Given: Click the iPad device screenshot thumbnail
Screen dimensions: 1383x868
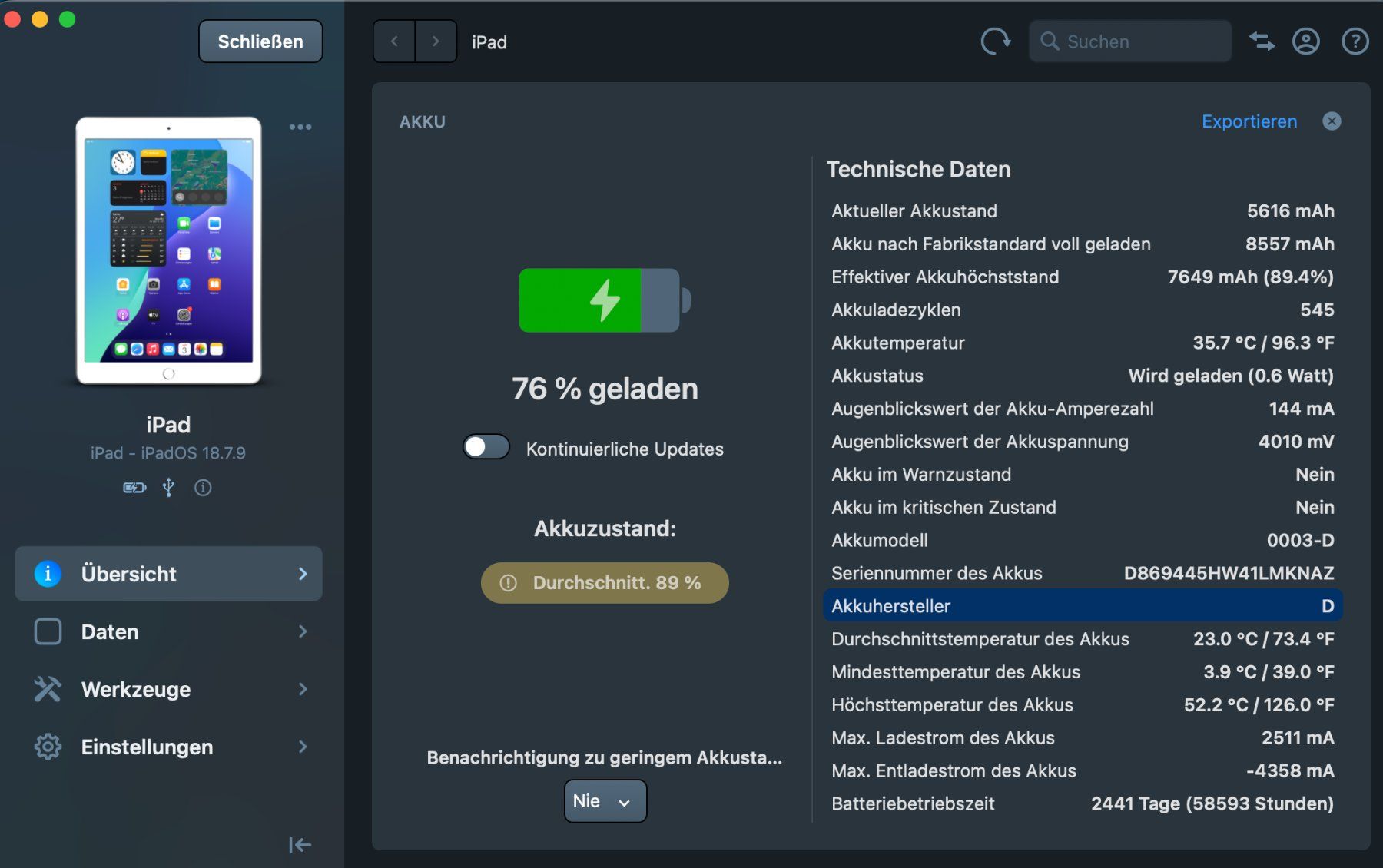Looking at the screenshot, I should click(x=169, y=250).
